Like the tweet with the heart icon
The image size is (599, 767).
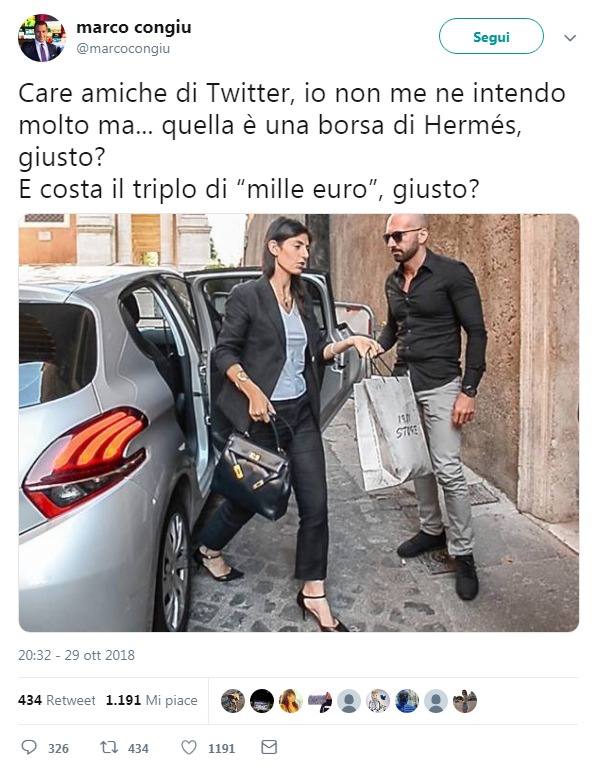click(x=189, y=747)
